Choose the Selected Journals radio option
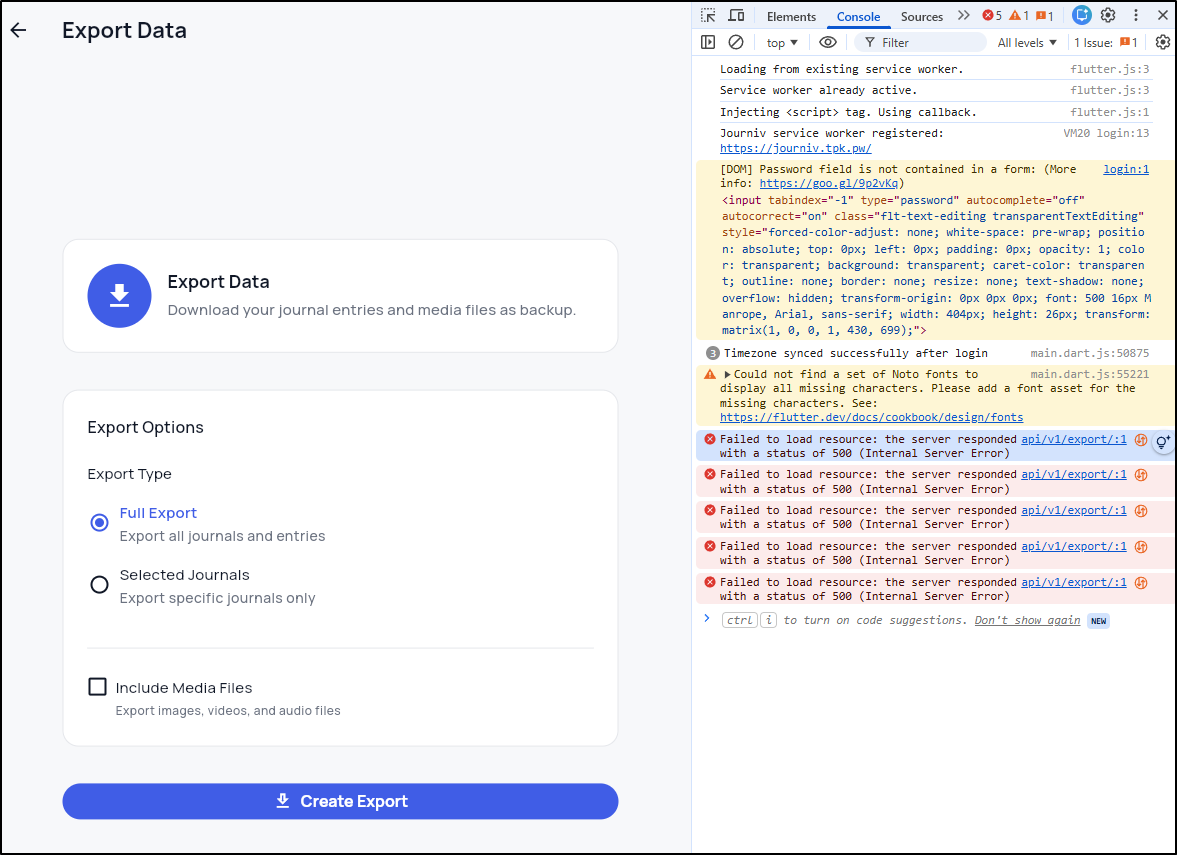The image size is (1177, 855). tap(99, 585)
